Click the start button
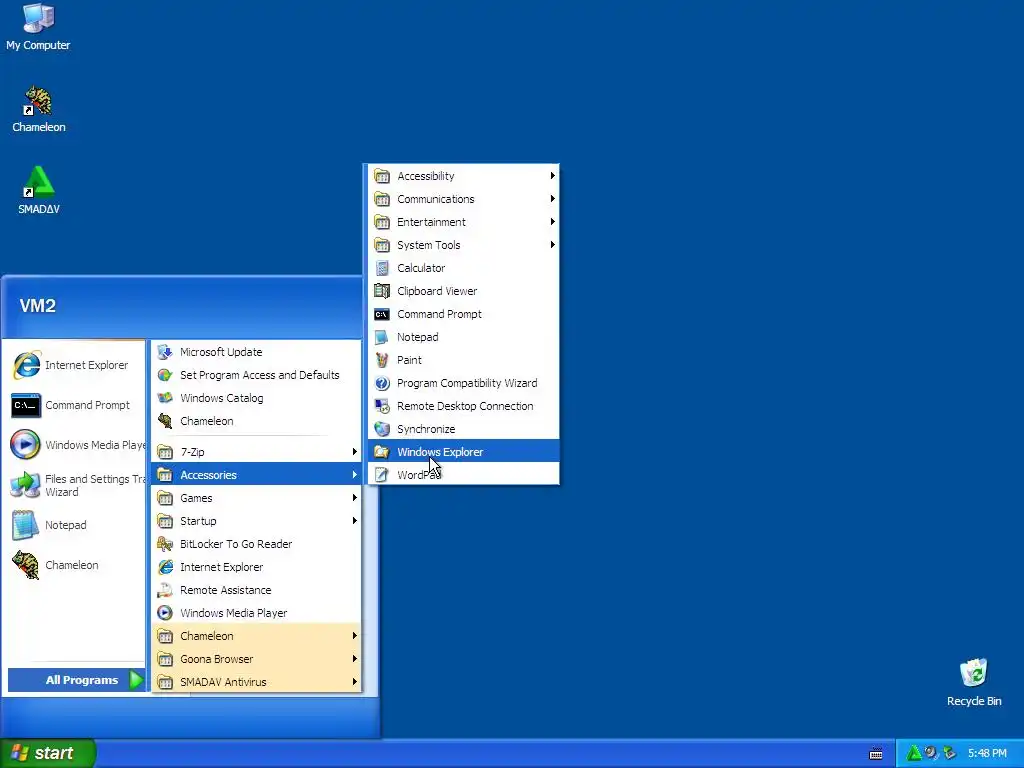Image resolution: width=1024 pixels, height=768 pixels. tap(48, 754)
